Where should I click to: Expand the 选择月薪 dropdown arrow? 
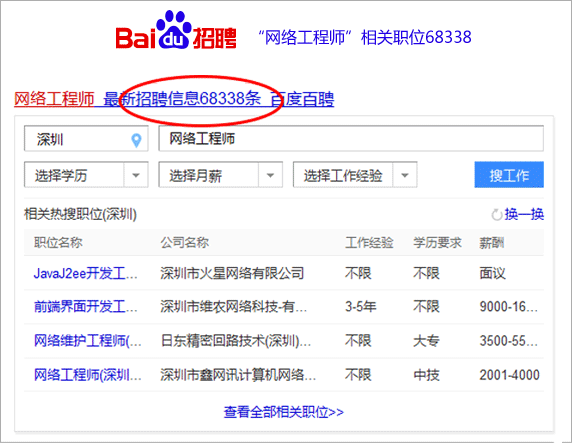270,175
